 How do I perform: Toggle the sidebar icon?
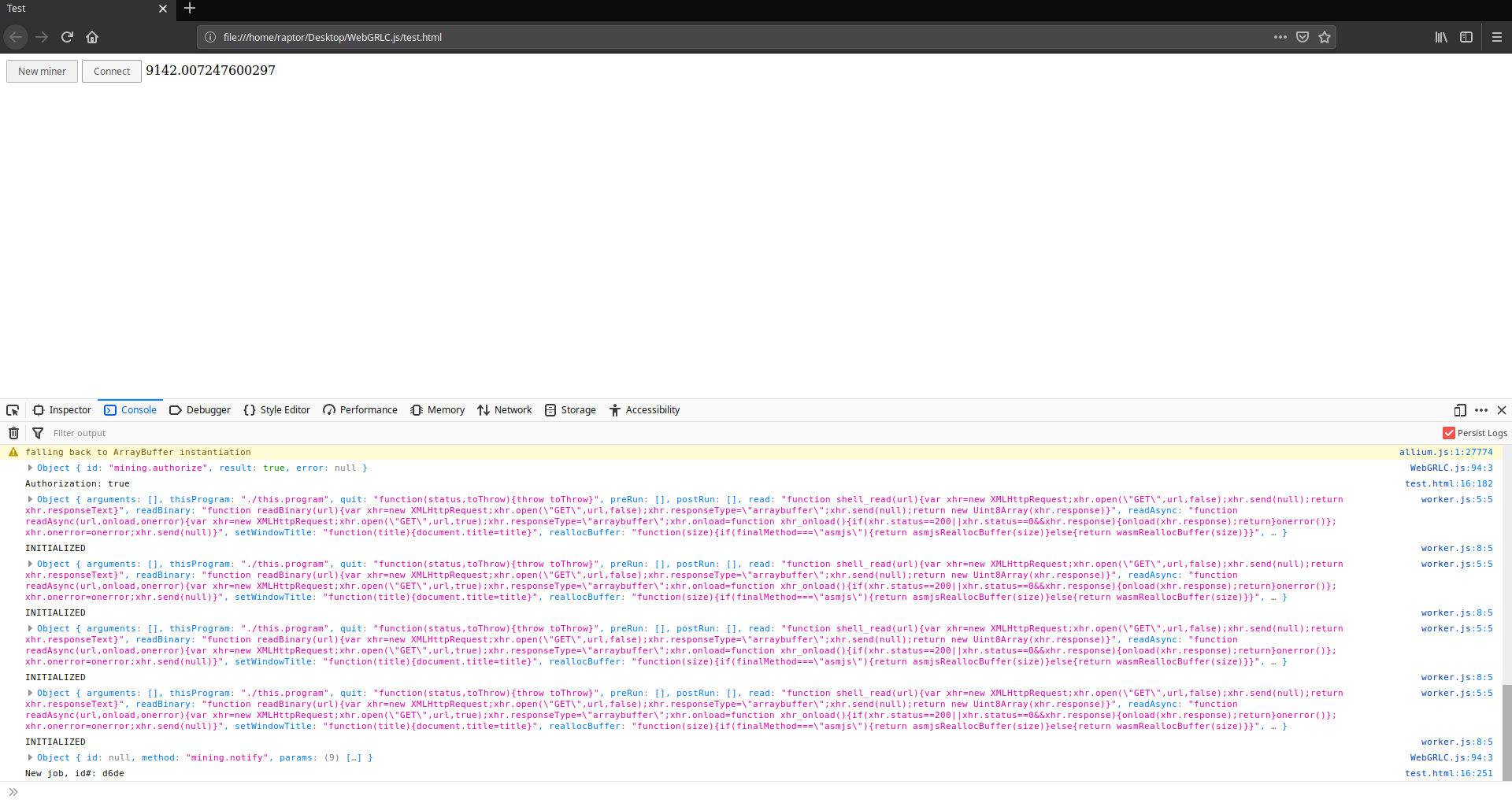tap(1466, 37)
